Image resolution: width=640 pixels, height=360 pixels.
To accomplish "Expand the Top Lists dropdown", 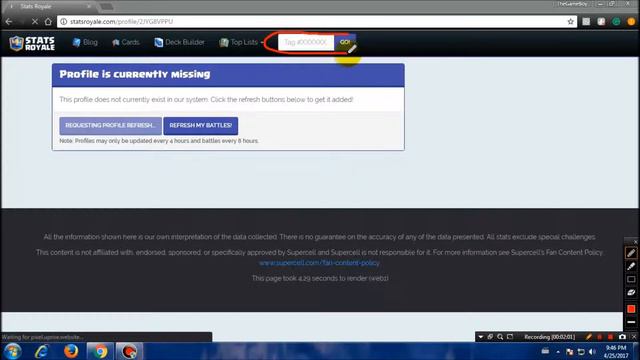I will point(241,42).
